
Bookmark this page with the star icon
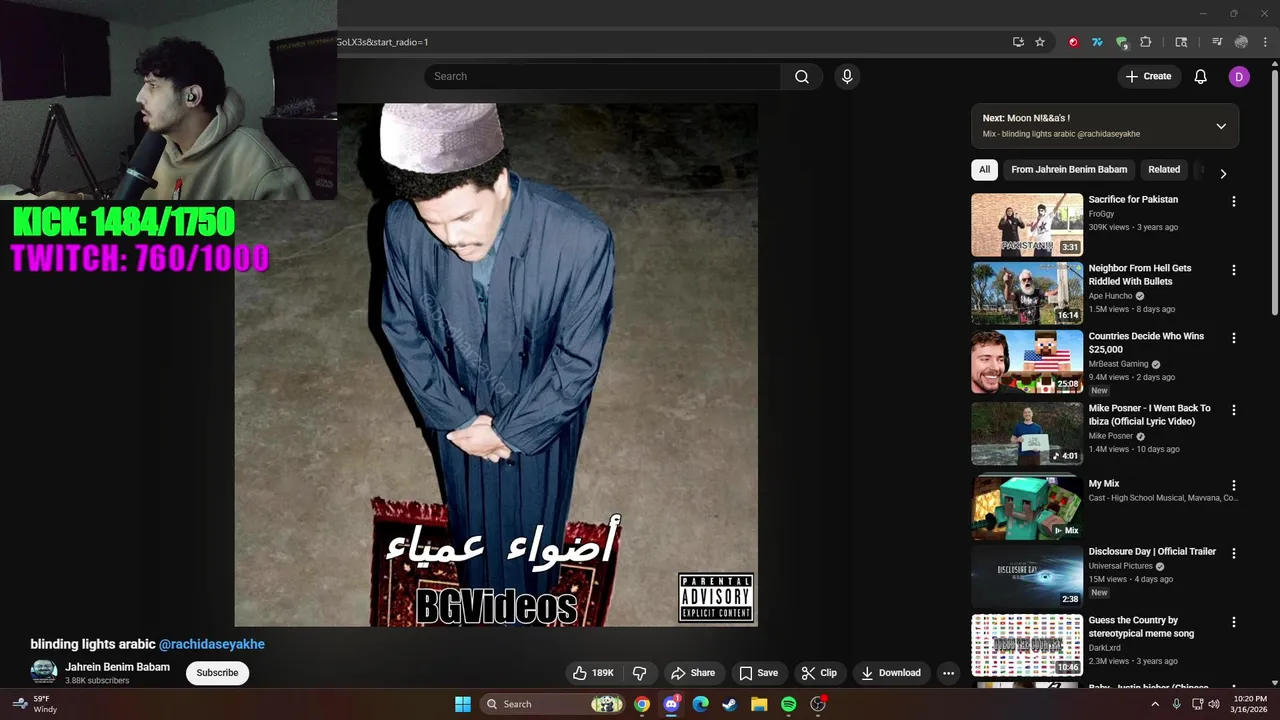click(x=1040, y=42)
